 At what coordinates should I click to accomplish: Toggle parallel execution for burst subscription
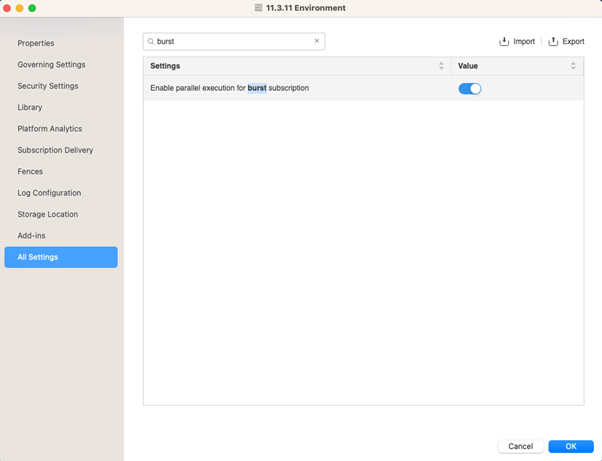pos(469,88)
